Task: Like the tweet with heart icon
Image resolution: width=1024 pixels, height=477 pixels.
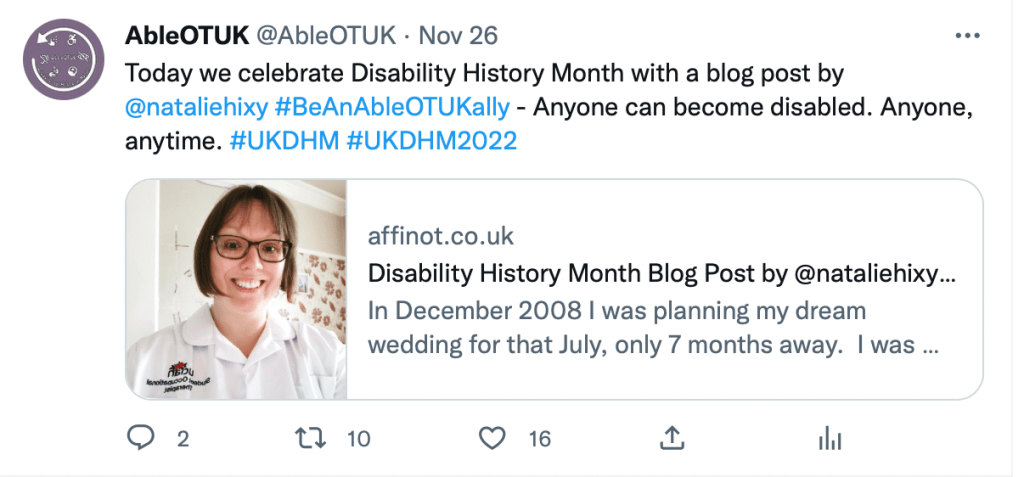Action: [491, 438]
